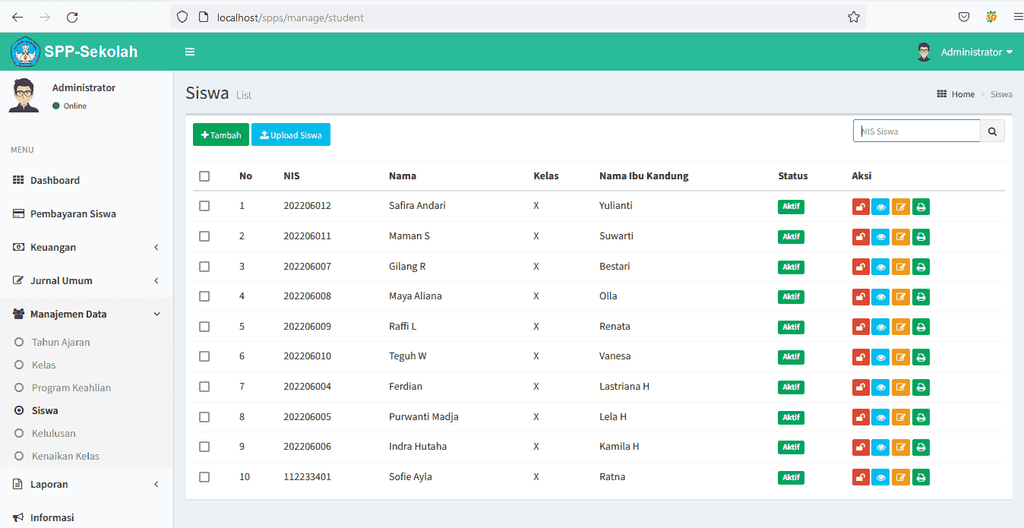Expand the Keuangan sidebar menu
This screenshot has width=1024, height=528.
point(86,248)
